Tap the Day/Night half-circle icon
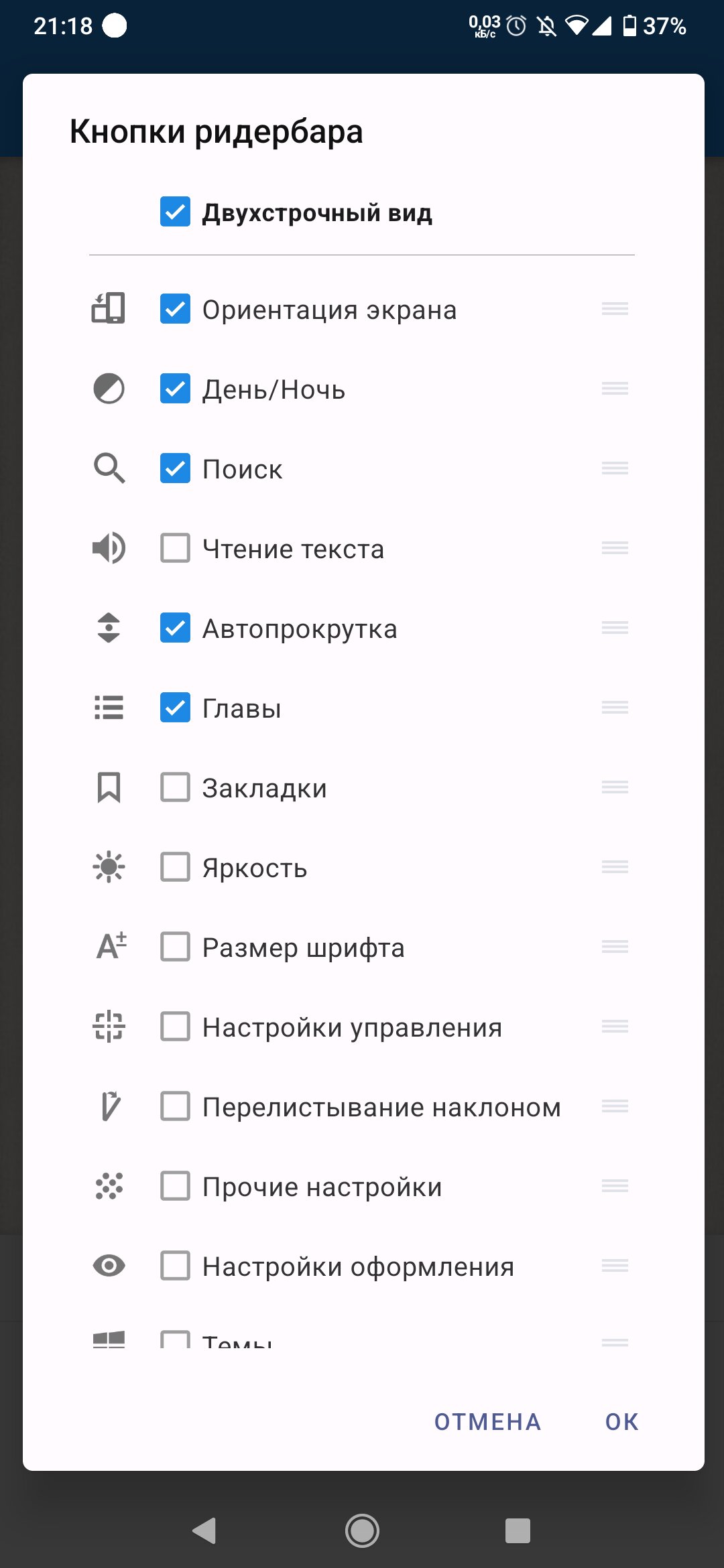Viewport: 724px width, 1568px height. click(109, 389)
